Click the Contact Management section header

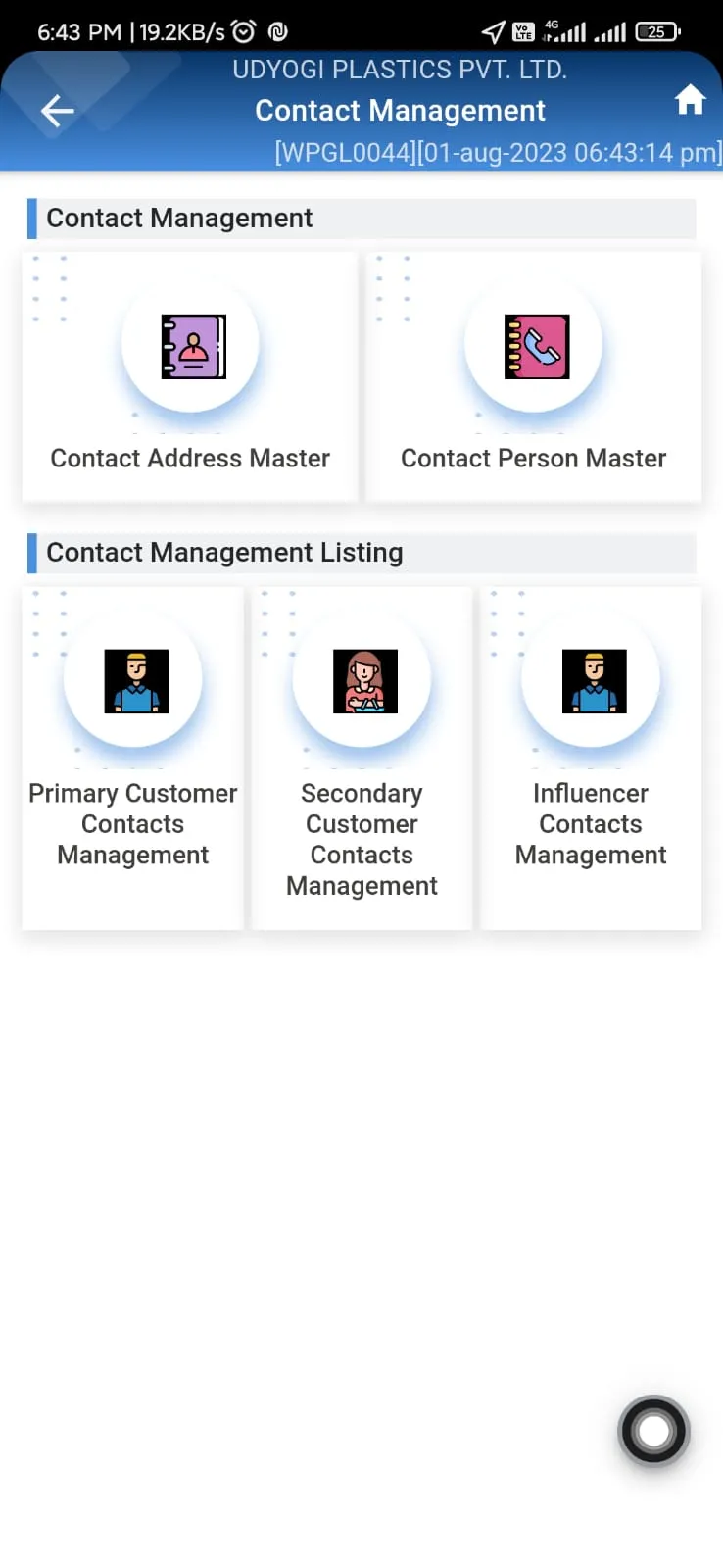[361, 219]
